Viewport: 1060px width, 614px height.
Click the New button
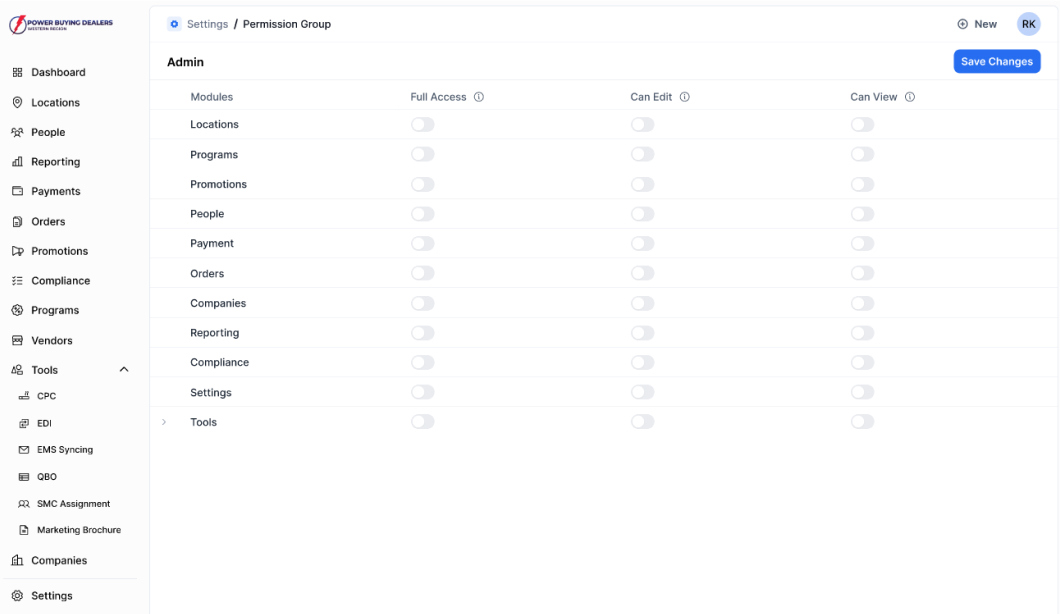click(977, 23)
